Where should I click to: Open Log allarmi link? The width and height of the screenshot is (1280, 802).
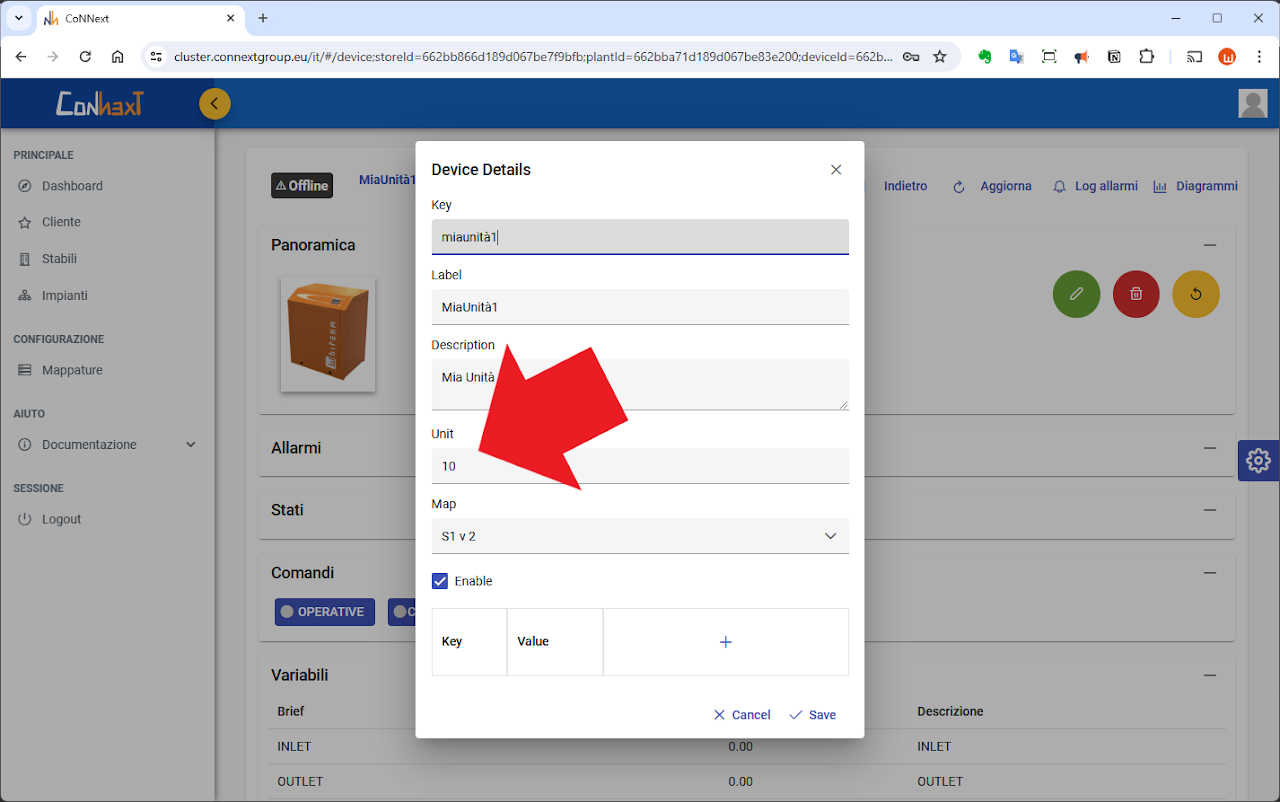point(1095,186)
